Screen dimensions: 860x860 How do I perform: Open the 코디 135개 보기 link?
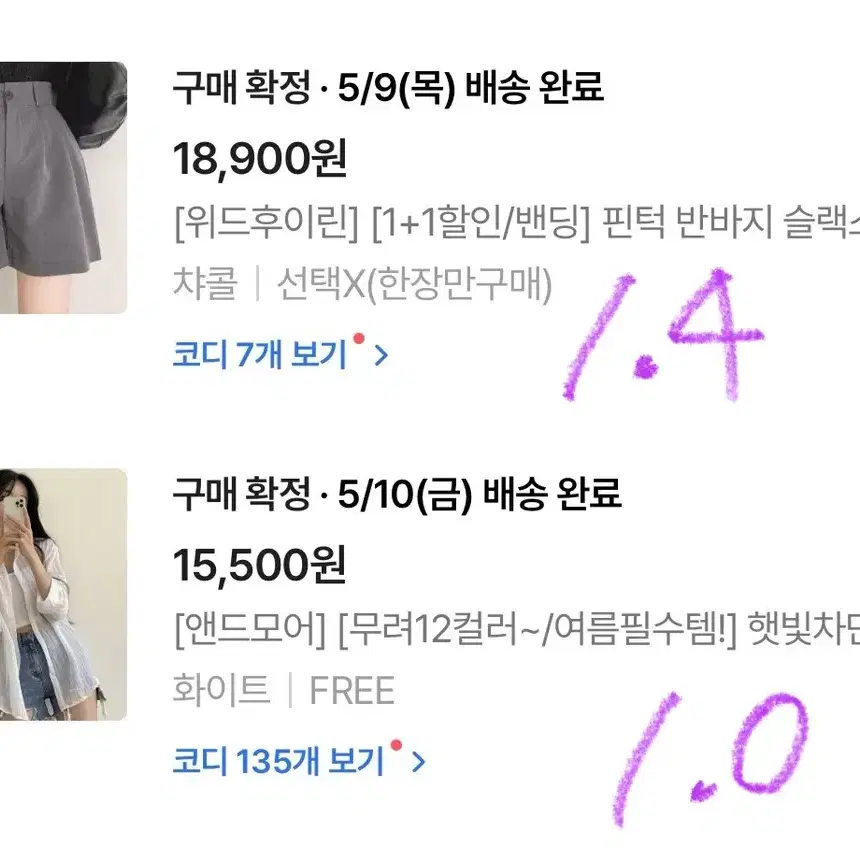[x=279, y=761]
